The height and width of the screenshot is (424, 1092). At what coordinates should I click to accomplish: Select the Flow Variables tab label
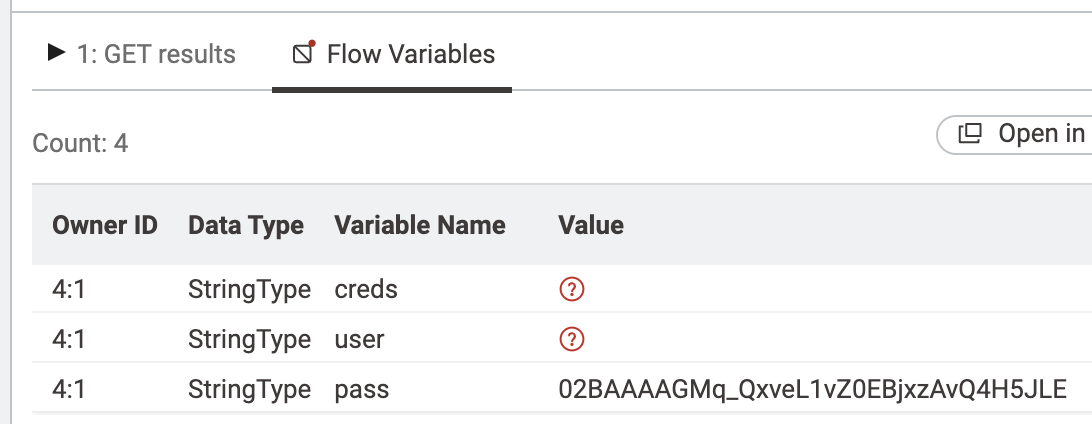point(411,54)
